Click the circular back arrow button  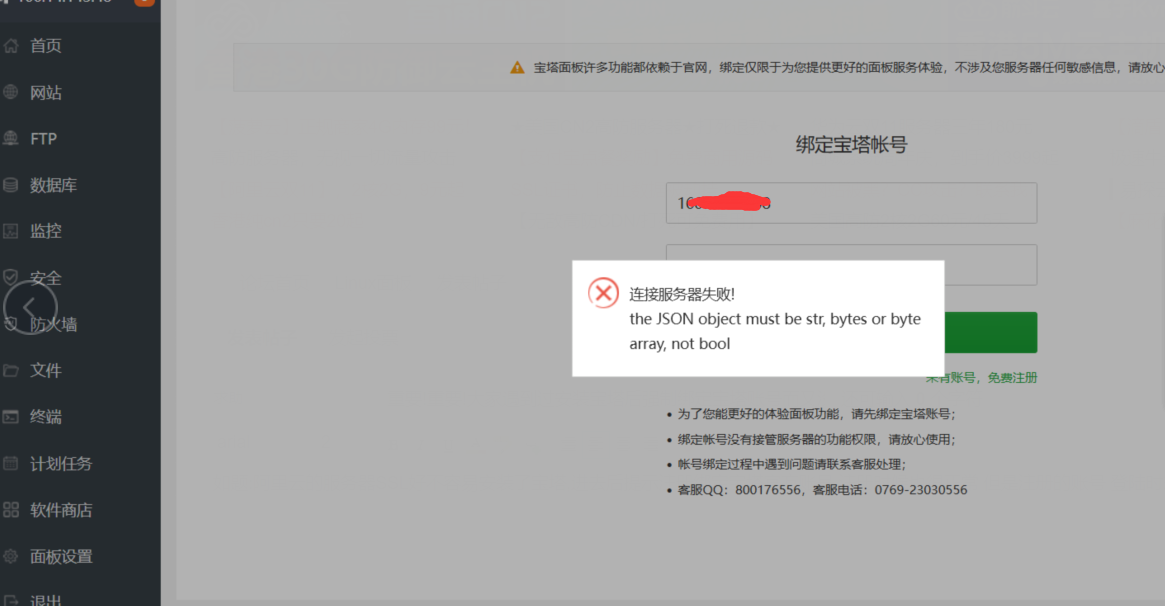click(x=30, y=307)
